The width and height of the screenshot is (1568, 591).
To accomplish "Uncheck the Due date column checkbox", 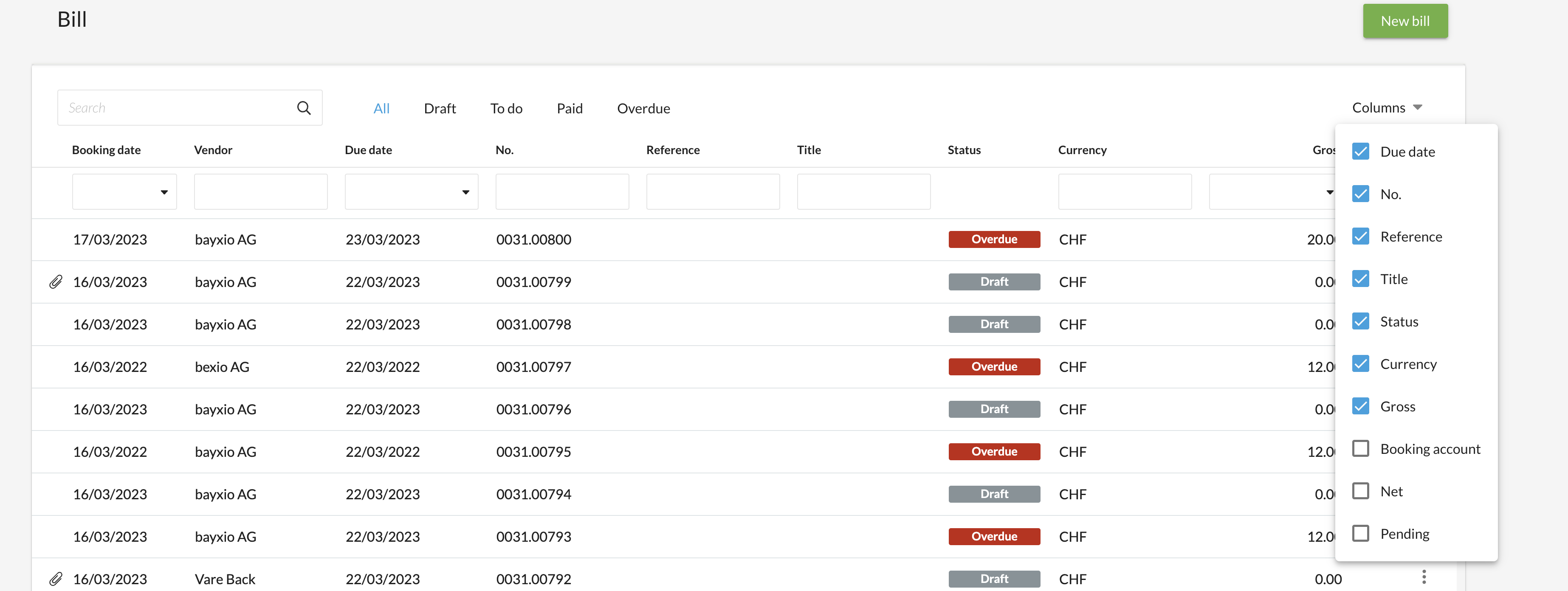I will pos(1360,151).
